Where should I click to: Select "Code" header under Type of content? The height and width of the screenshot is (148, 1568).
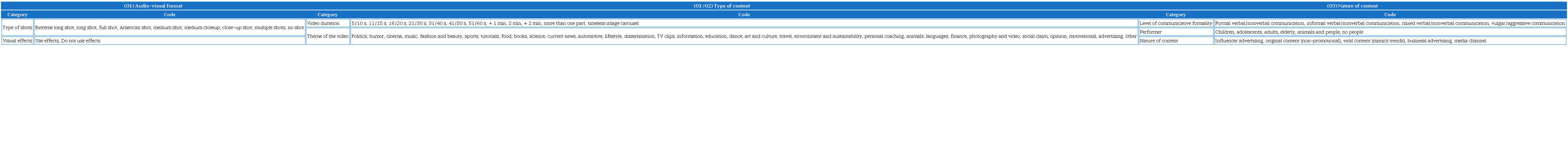(x=744, y=15)
